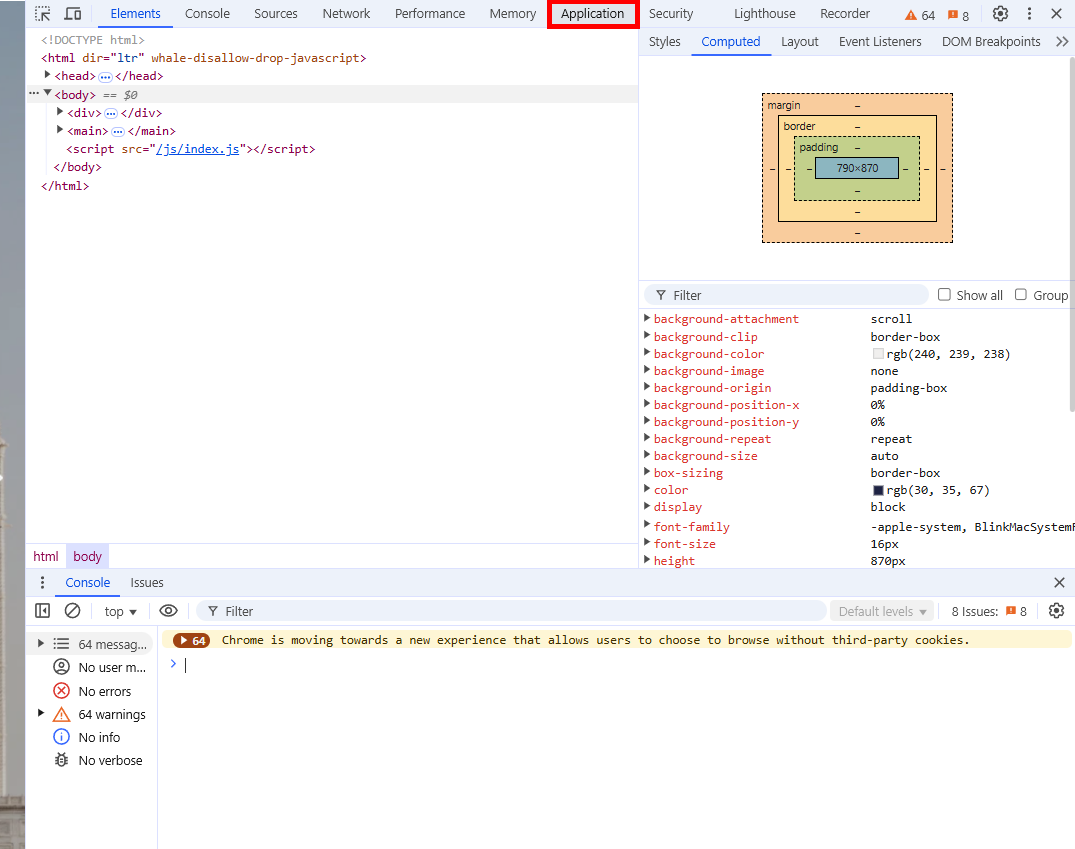This screenshot has height=849, width=1075.
Task: Open the console drawer three-dot menu
Action: click(x=43, y=582)
